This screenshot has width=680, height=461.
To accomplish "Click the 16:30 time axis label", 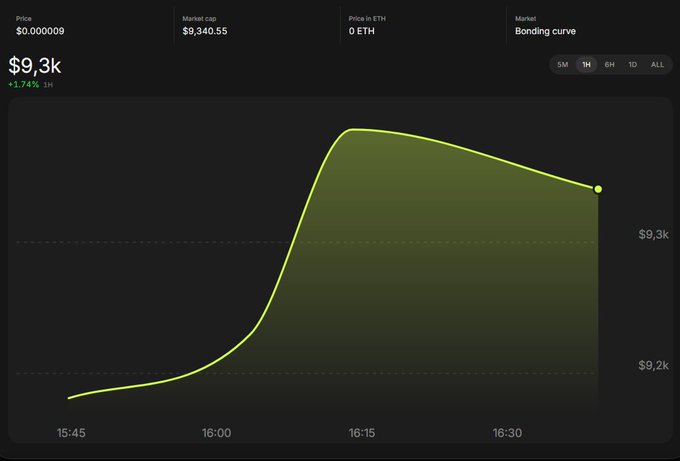I will [x=507, y=433].
